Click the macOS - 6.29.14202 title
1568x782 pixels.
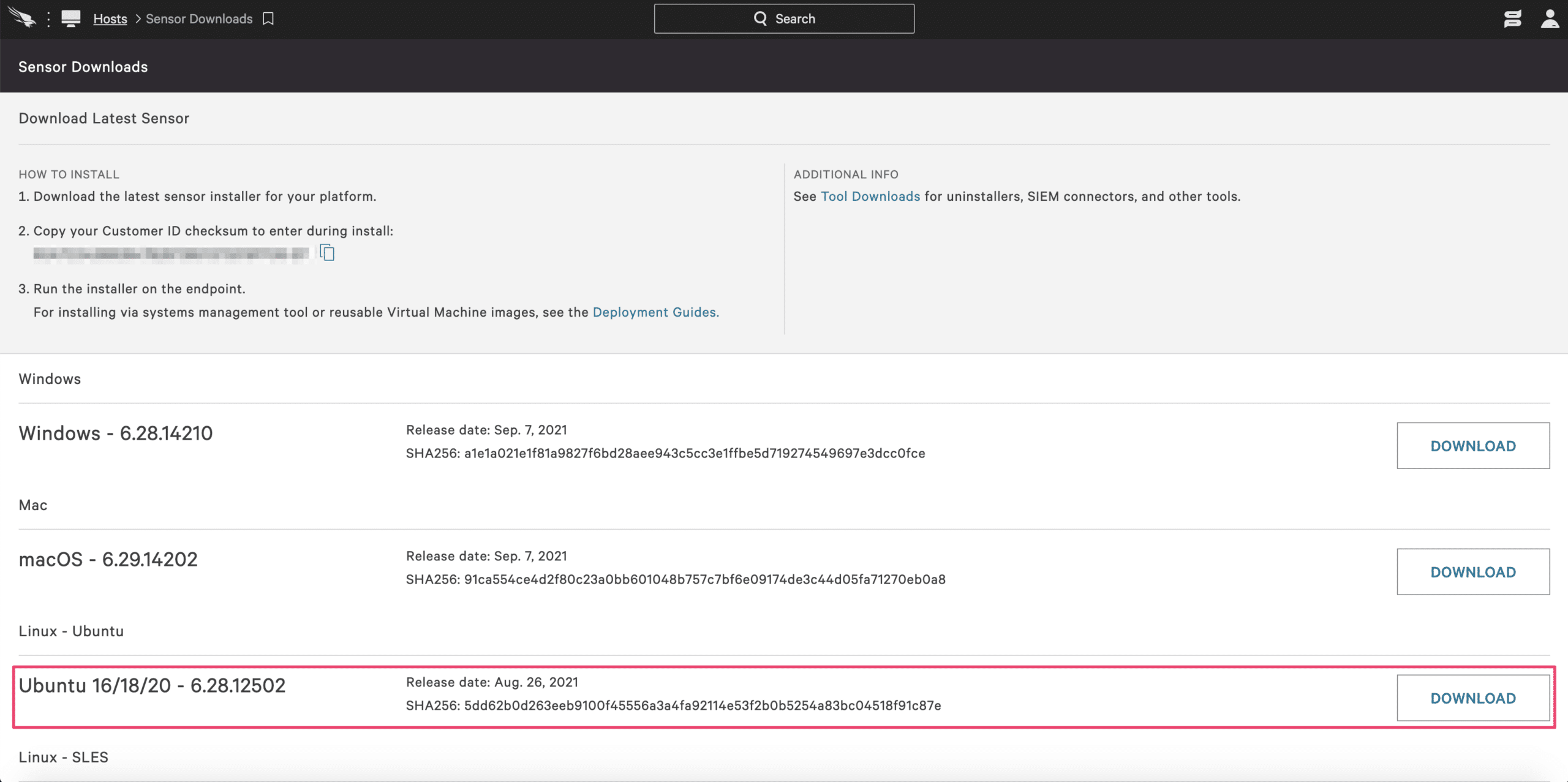tap(108, 559)
